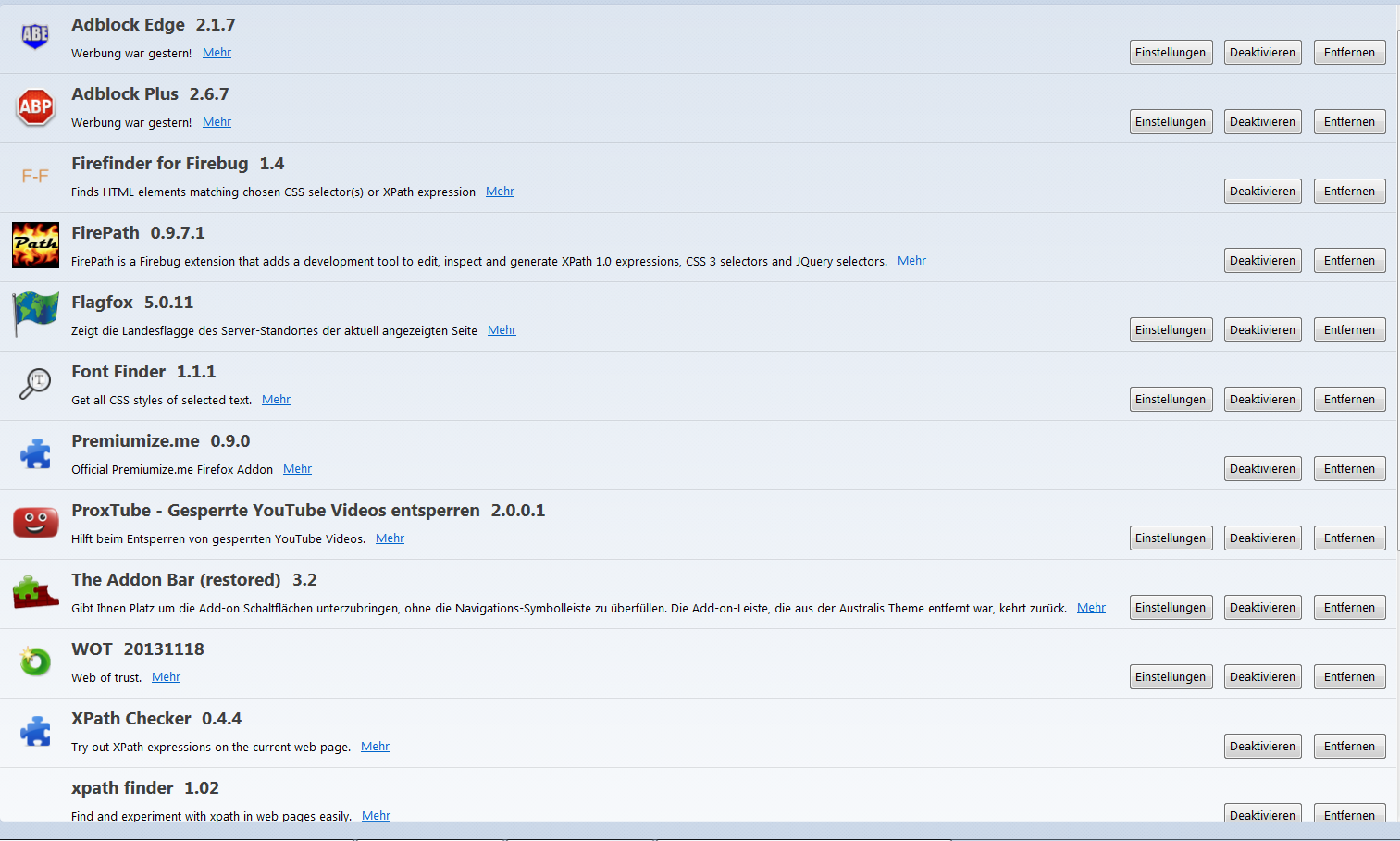
Task: Click the Adblock Edge ABE icon
Action: click(35, 37)
